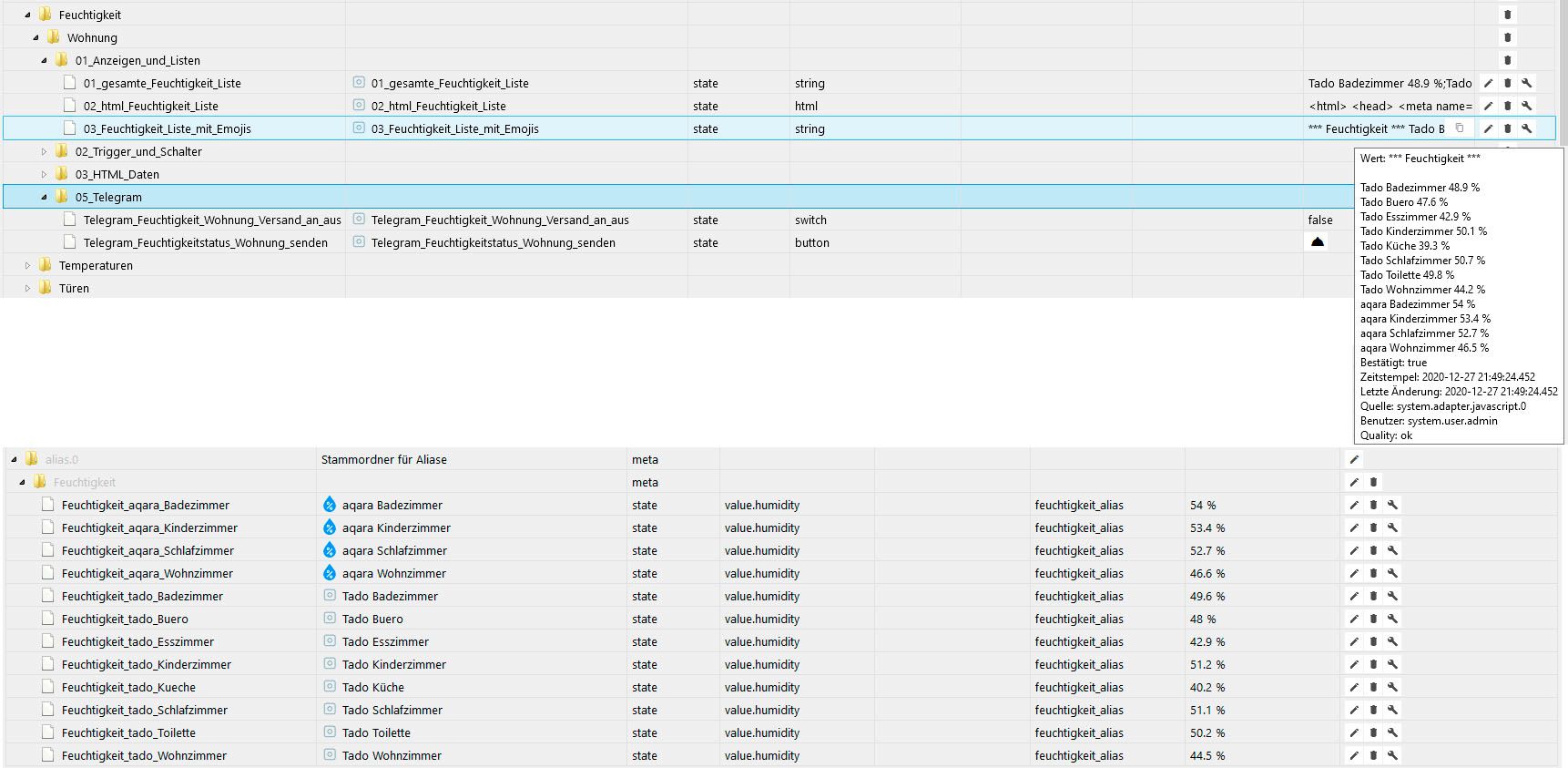Delete the Wohnung folder

click(1507, 37)
